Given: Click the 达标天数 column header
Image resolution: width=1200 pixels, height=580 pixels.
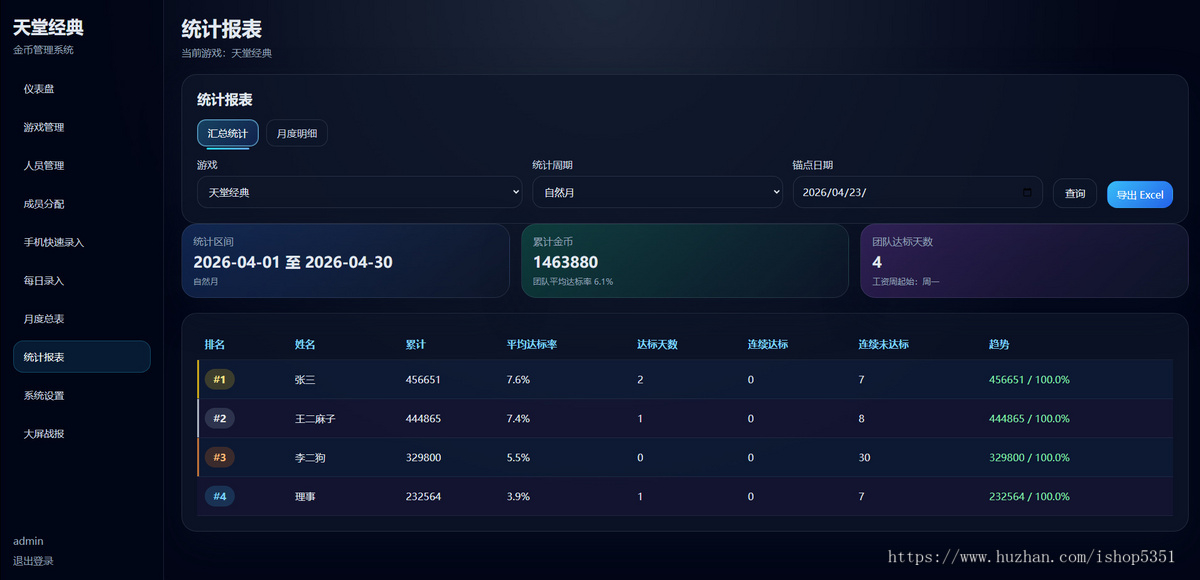Looking at the screenshot, I should tap(657, 344).
